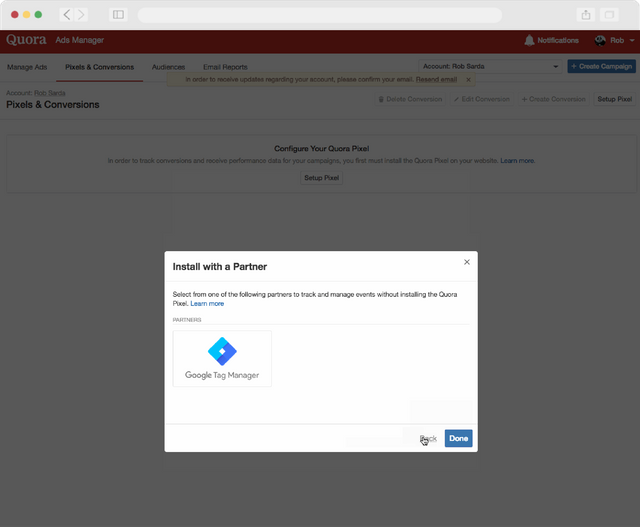Click Setup Pixel under Configure Your Quora Pixel

pos(322,178)
